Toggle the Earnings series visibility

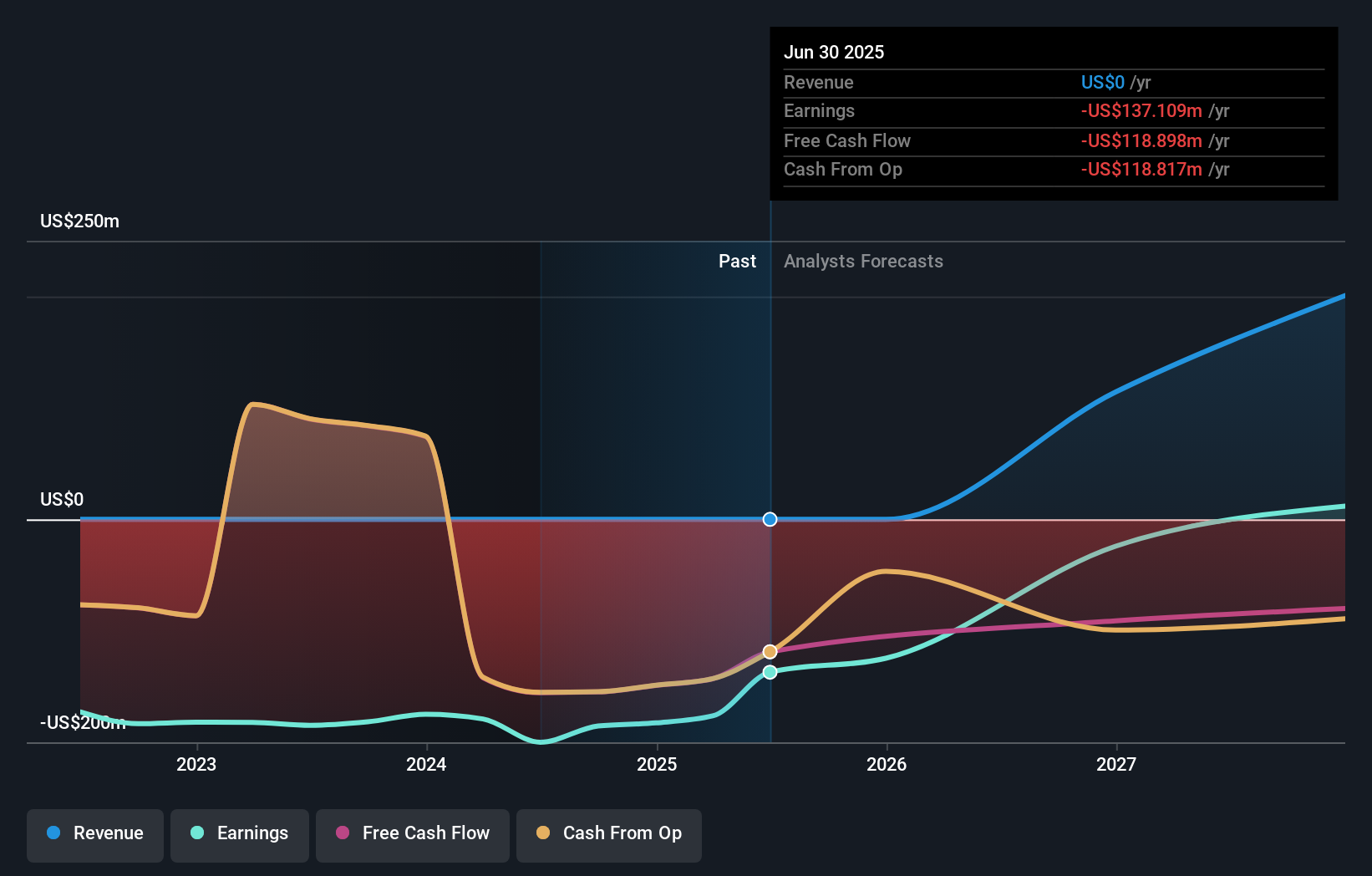click(x=240, y=833)
